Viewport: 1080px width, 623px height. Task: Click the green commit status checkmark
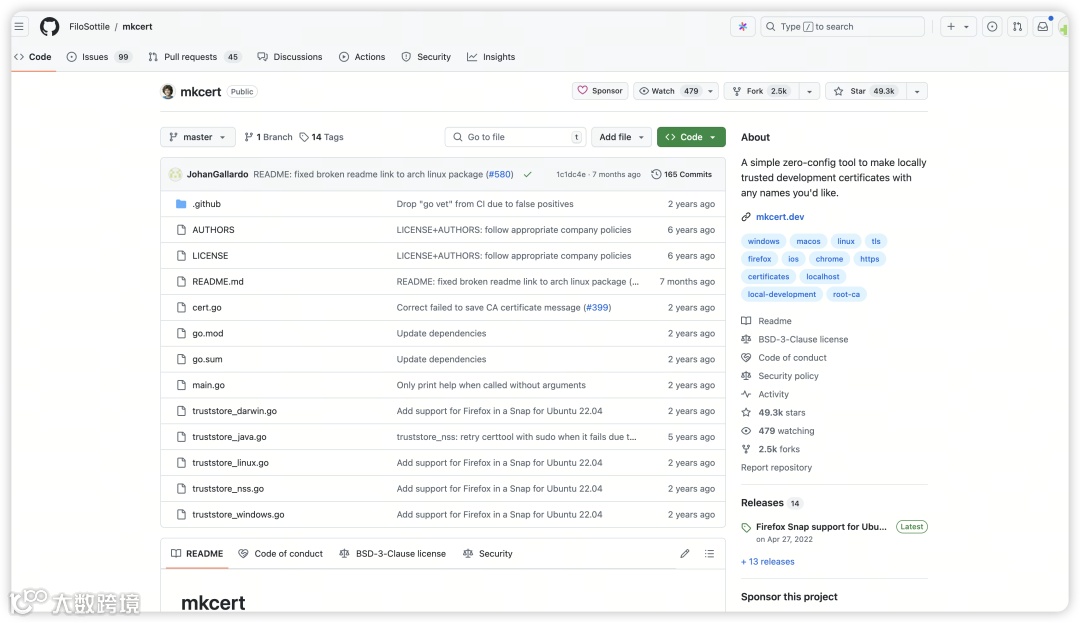pyautogui.click(x=528, y=175)
